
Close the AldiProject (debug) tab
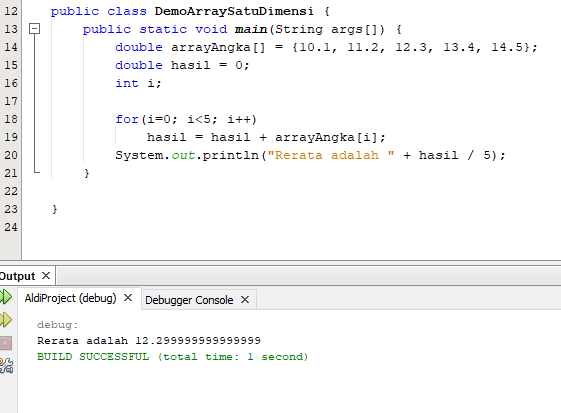[x=128, y=298]
